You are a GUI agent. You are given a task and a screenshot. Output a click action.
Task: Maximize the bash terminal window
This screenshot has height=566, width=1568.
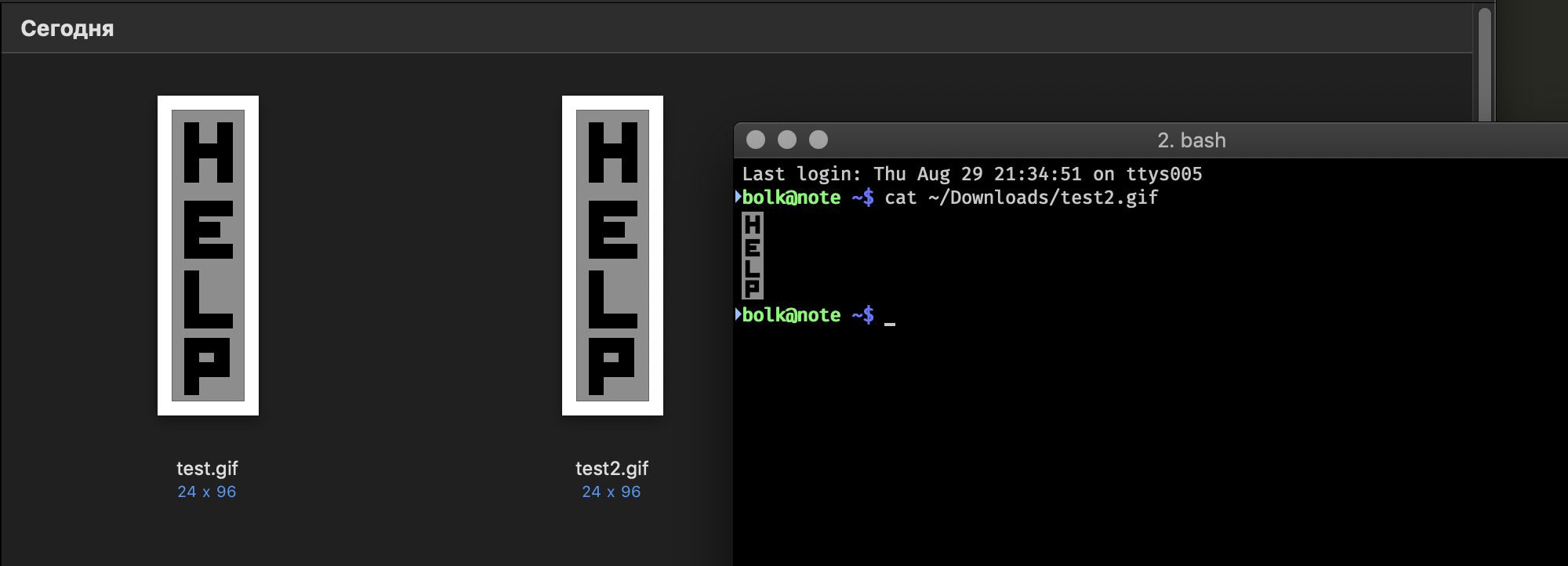(818, 140)
